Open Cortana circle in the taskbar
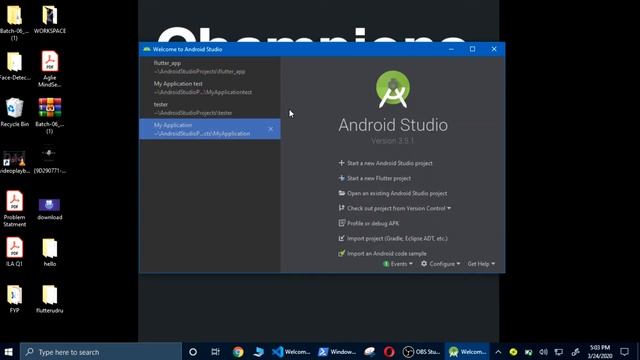 coord(193,351)
